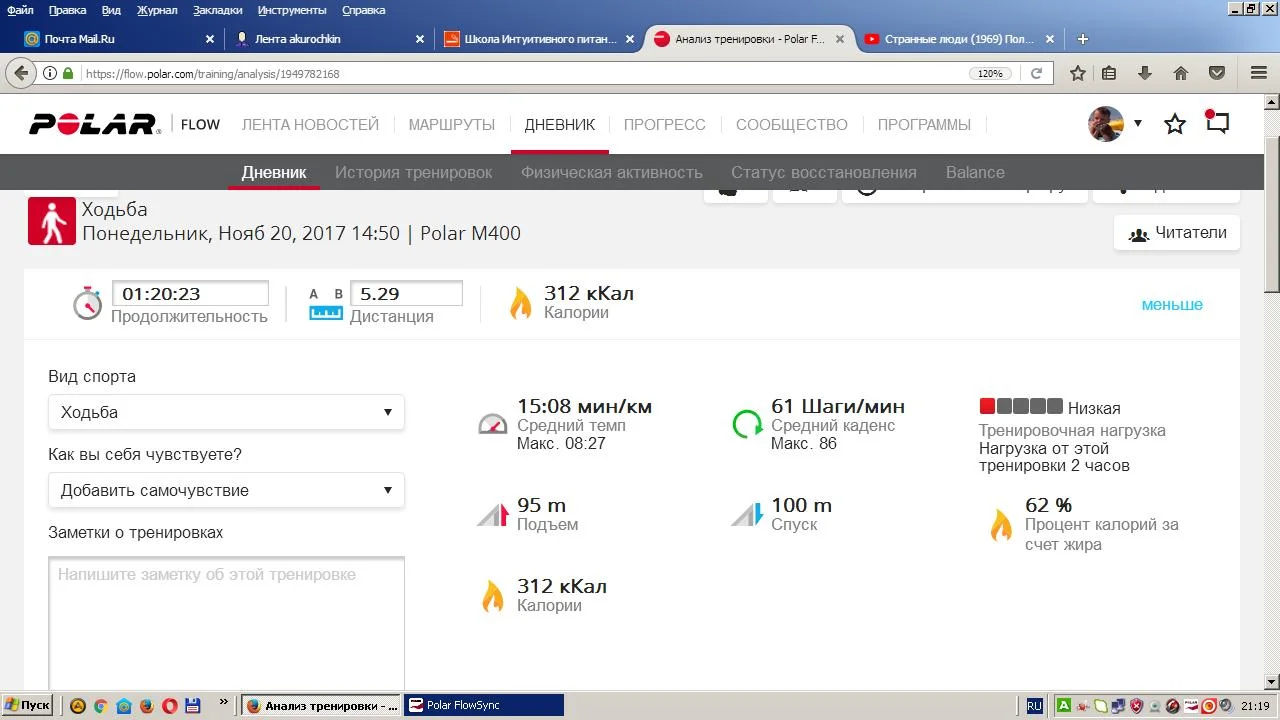The width and height of the screenshot is (1280, 720).
Task: Click the average pace speedometer icon
Action: (493, 424)
